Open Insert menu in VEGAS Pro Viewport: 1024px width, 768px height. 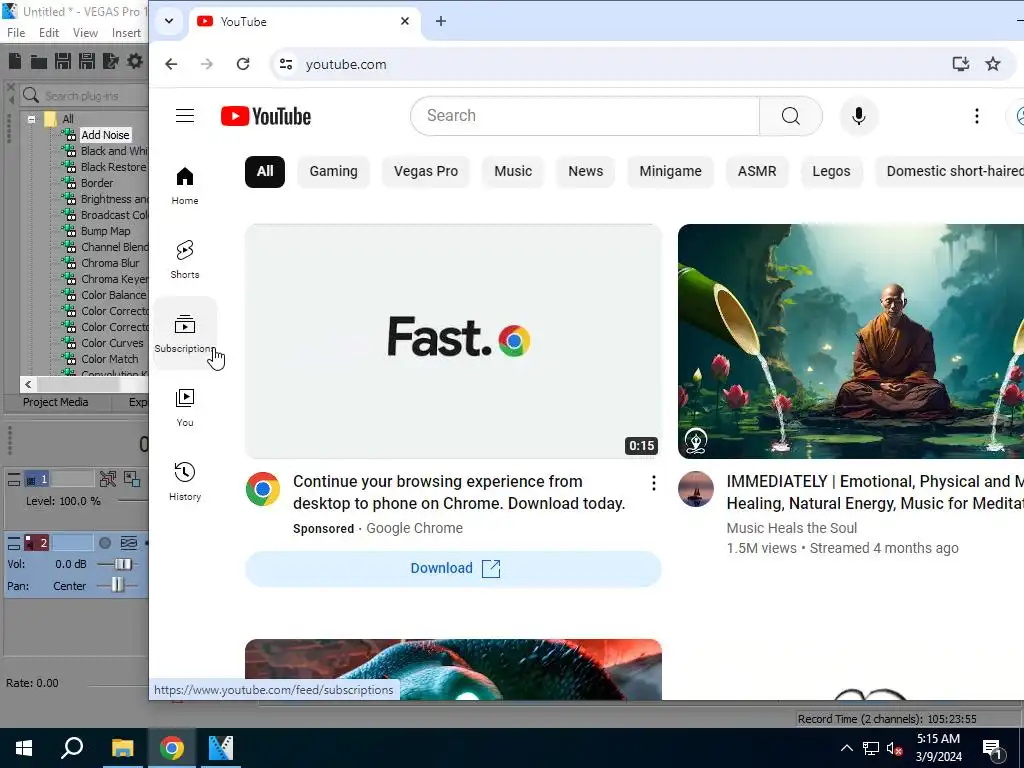(x=126, y=33)
